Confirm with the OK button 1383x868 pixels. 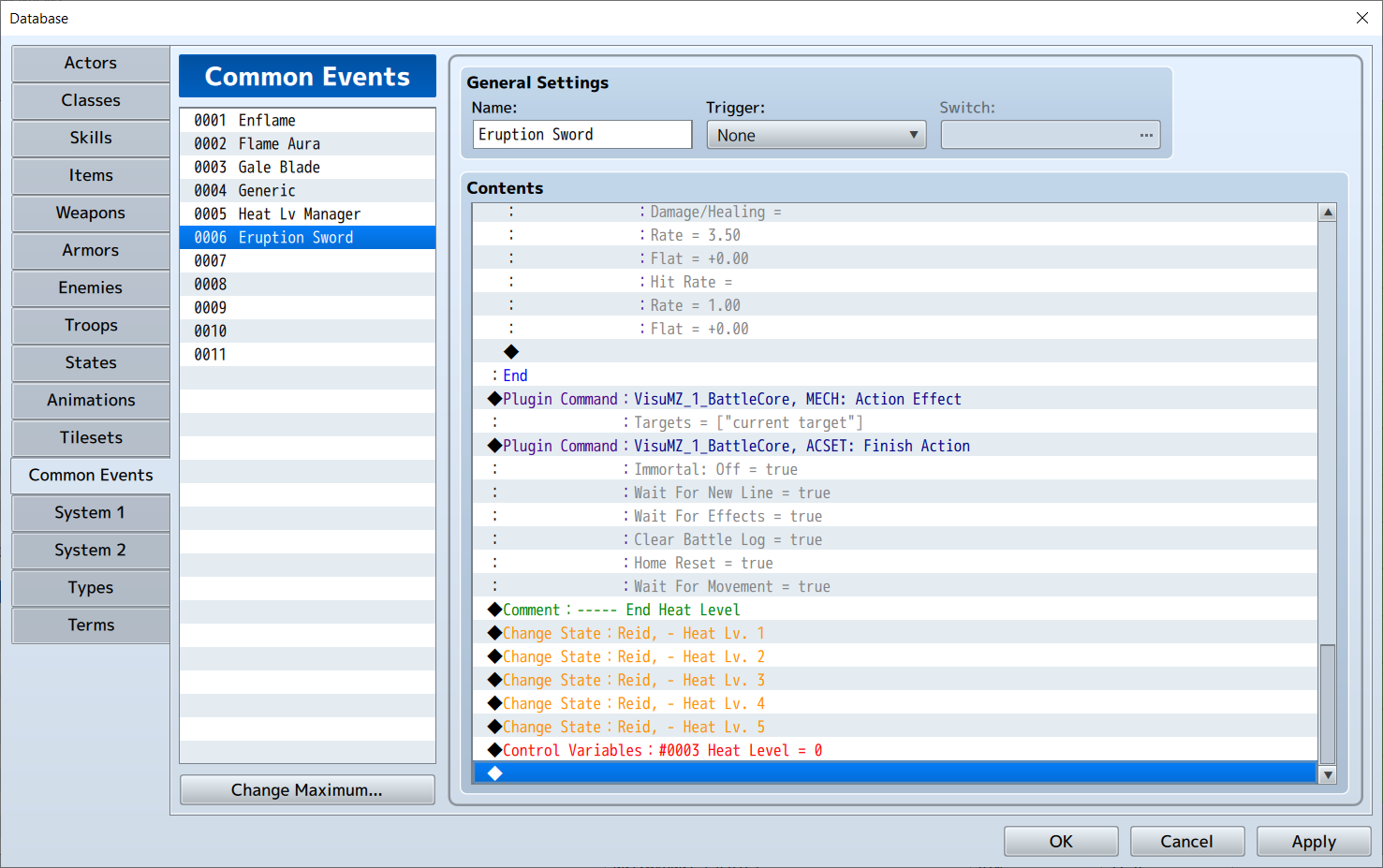pyautogui.click(x=1061, y=841)
